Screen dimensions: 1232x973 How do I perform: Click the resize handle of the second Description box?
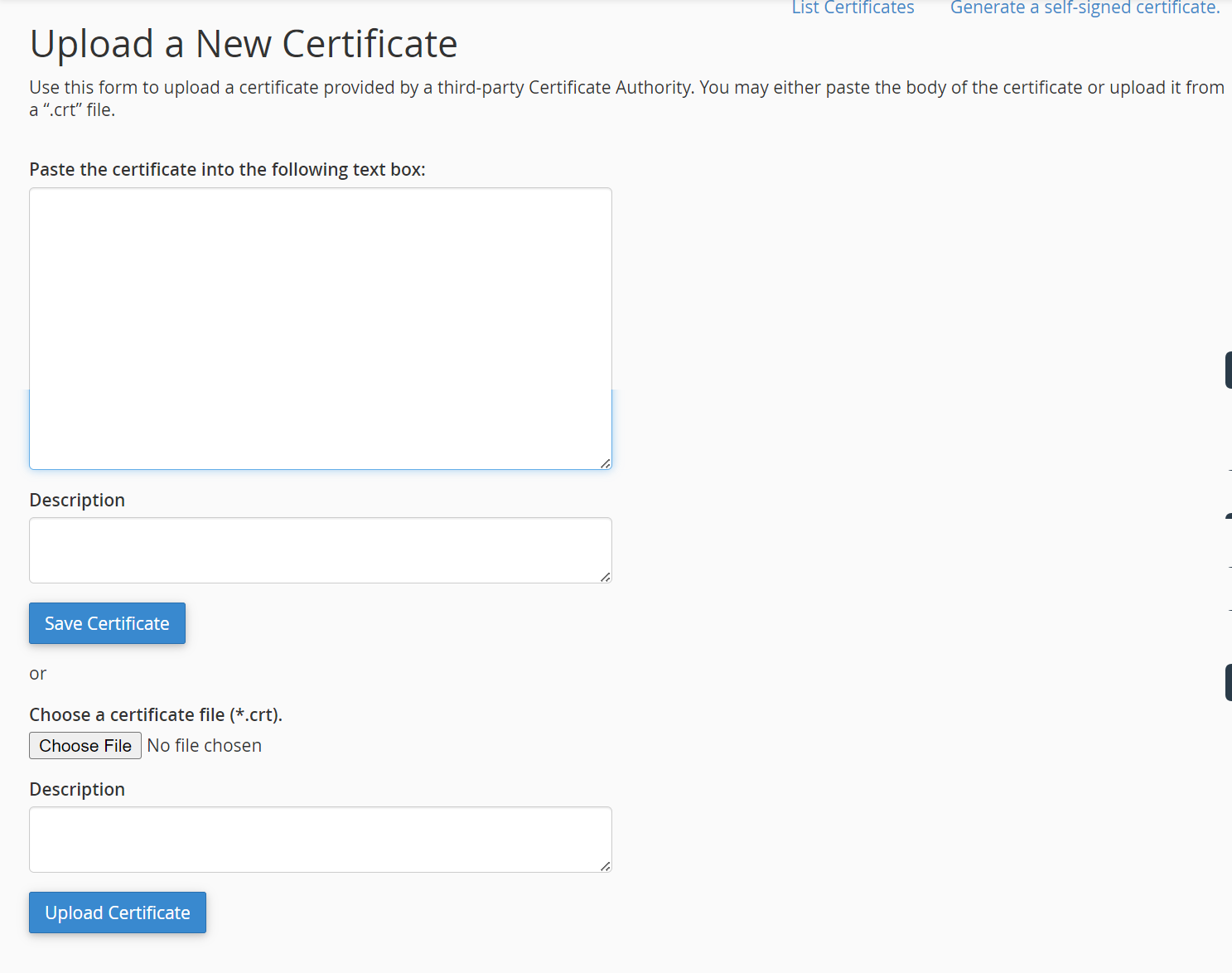tap(604, 867)
